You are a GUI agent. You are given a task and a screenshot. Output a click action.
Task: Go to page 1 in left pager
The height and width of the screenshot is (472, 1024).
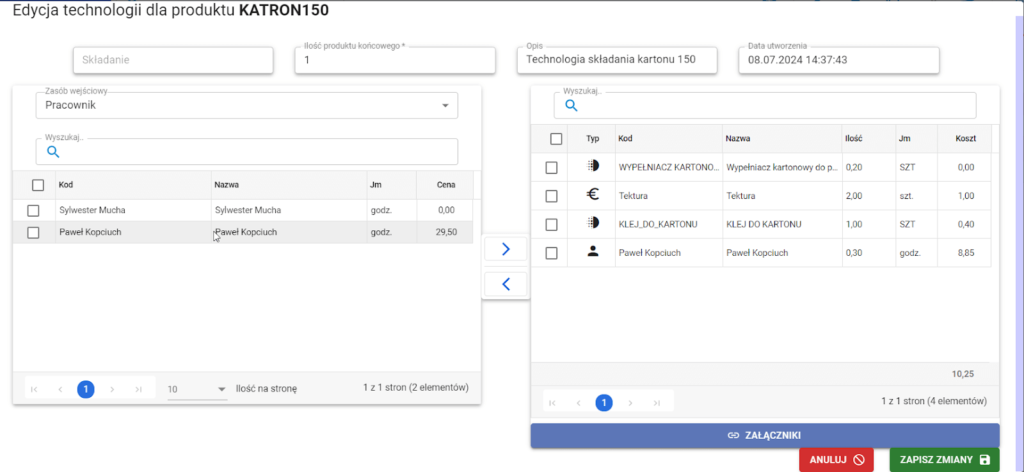click(86, 389)
